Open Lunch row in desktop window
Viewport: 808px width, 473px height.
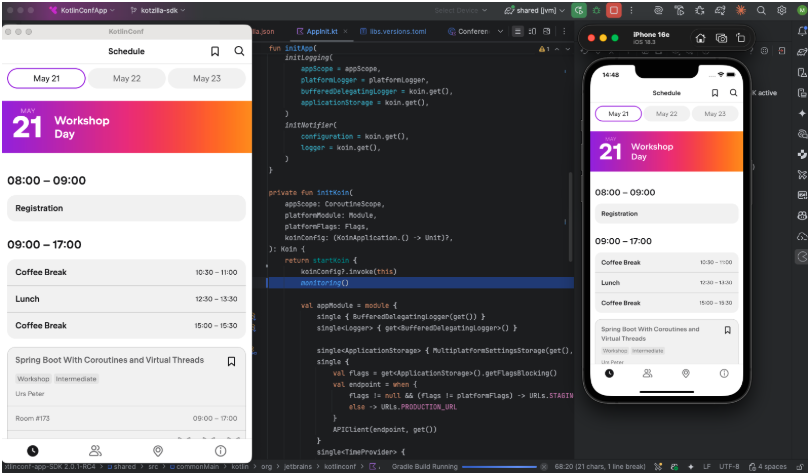[x=126, y=299]
